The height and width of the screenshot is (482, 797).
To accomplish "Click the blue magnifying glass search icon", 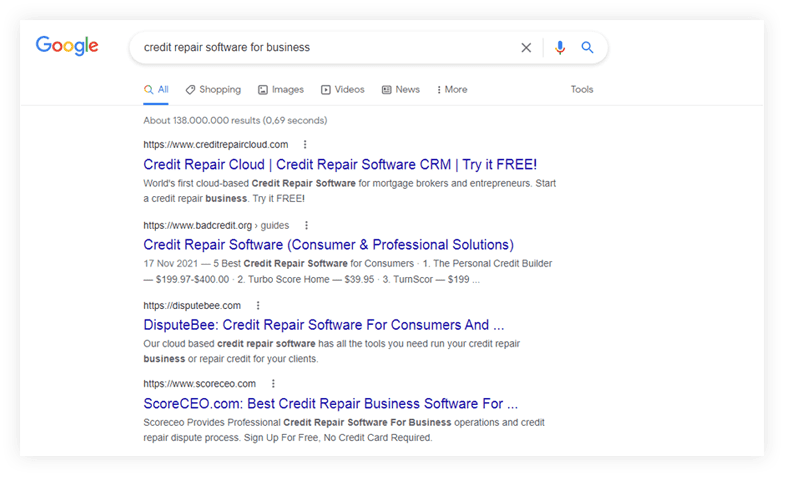I will tap(588, 47).
